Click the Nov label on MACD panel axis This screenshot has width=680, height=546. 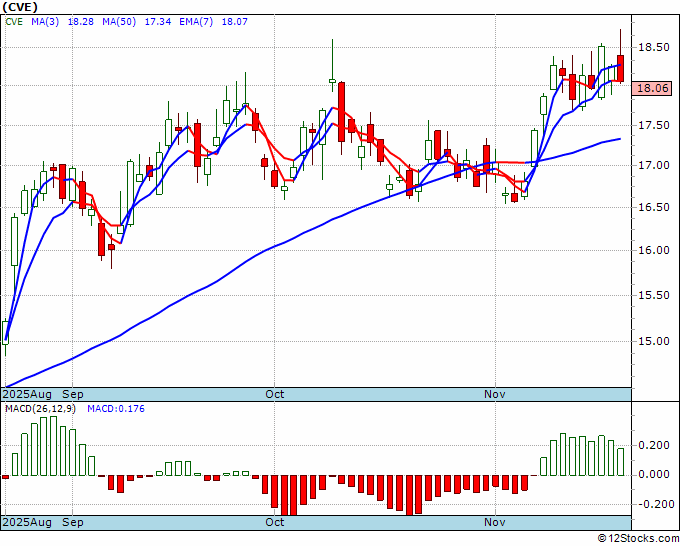click(495, 522)
